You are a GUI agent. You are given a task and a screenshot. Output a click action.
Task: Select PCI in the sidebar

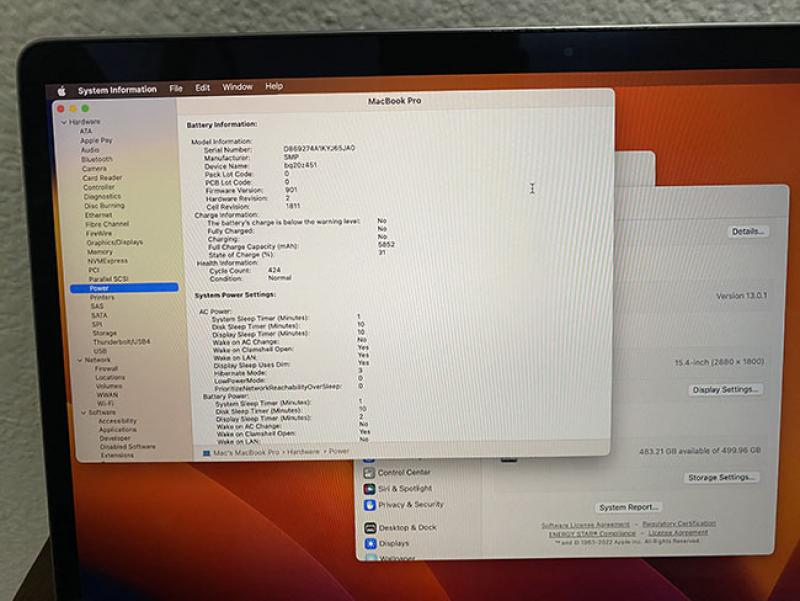[94, 270]
